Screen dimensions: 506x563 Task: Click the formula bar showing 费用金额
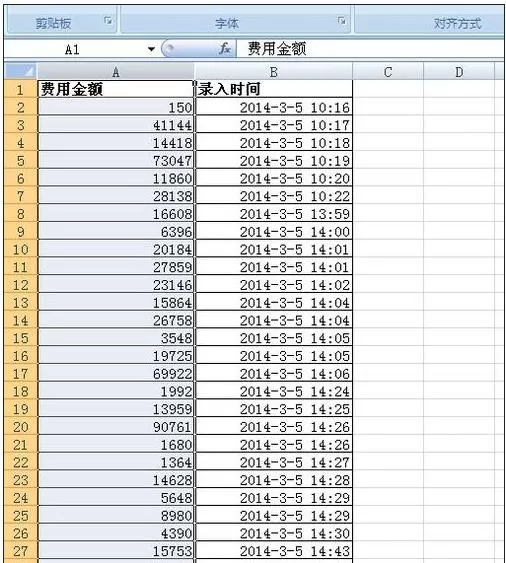click(x=370, y=49)
